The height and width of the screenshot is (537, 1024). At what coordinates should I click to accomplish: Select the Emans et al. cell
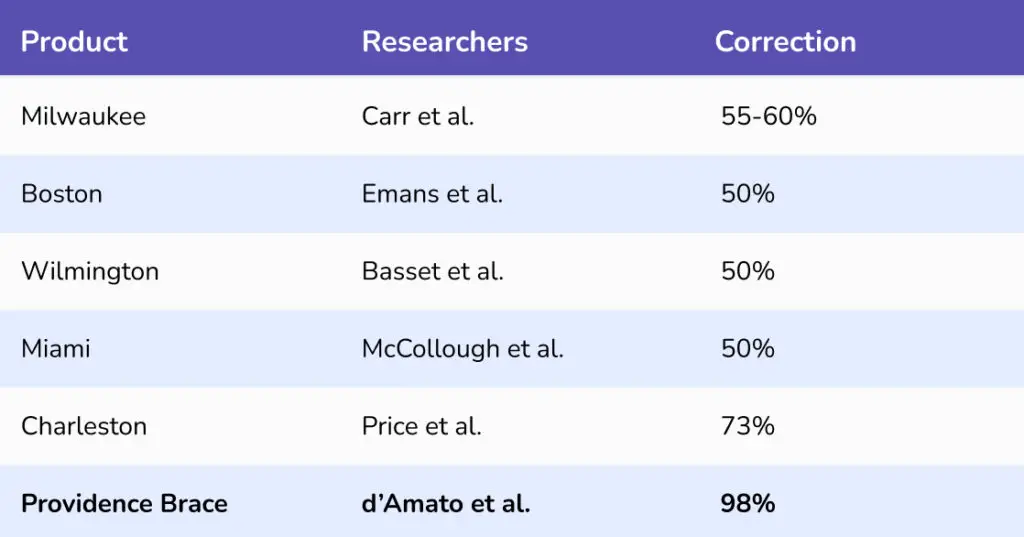coord(432,194)
